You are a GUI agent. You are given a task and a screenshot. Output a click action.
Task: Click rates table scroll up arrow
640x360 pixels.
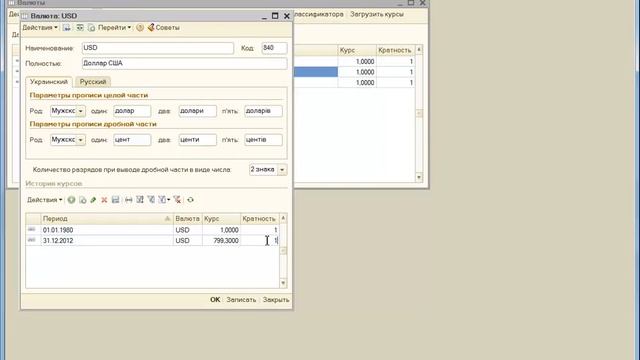click(283, 219)
